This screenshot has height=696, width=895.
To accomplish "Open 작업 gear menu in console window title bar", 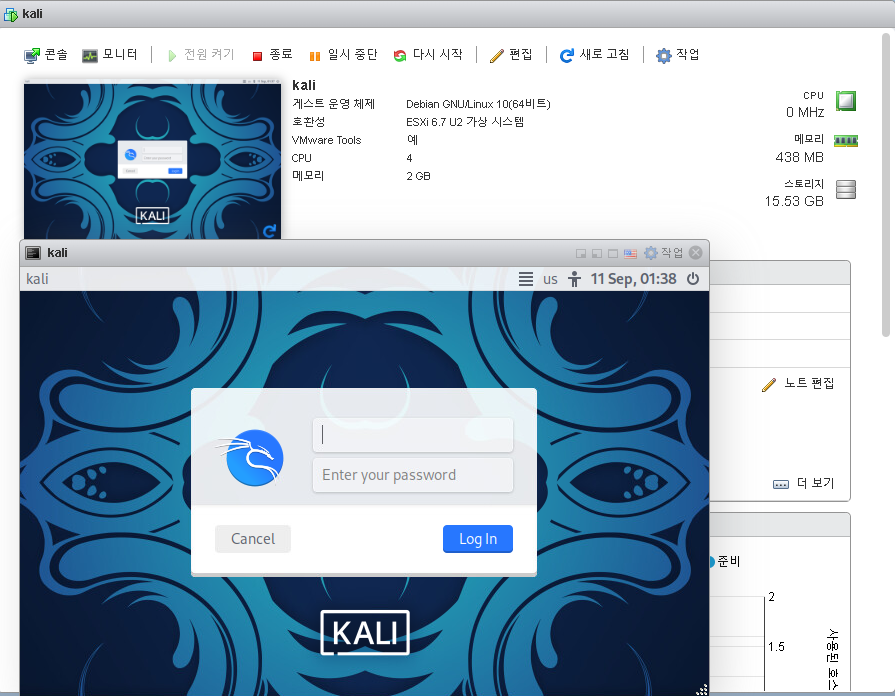I will coord(663,253).
